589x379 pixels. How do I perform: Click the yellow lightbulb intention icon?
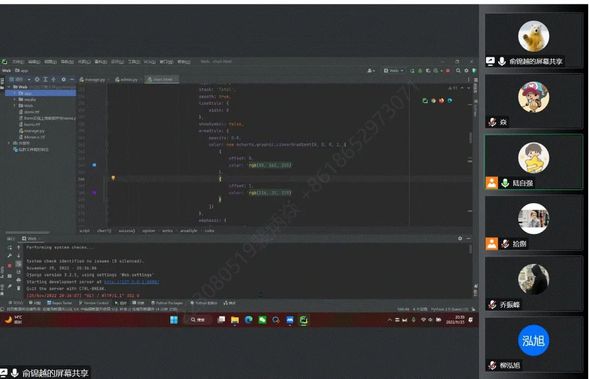113,178
